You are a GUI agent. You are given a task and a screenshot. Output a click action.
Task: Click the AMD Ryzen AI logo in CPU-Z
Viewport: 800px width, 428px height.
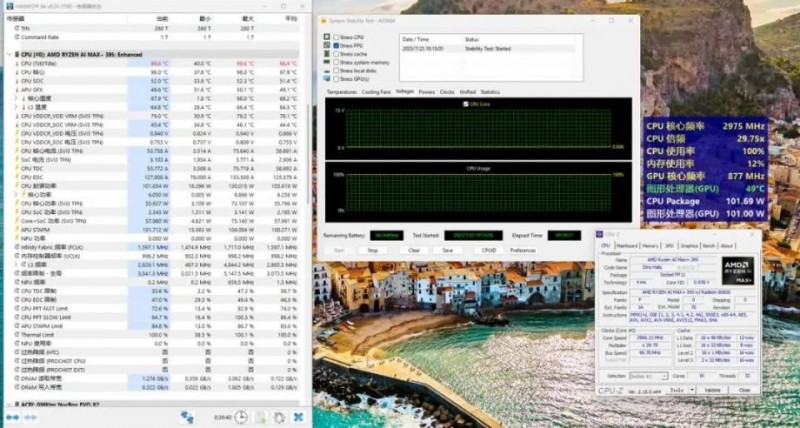coord(737,271)
